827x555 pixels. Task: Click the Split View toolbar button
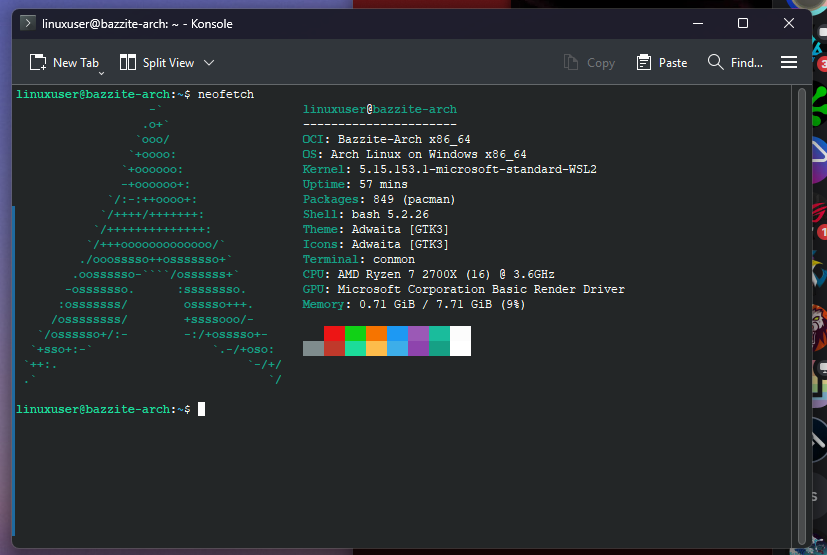pos(157,63)
